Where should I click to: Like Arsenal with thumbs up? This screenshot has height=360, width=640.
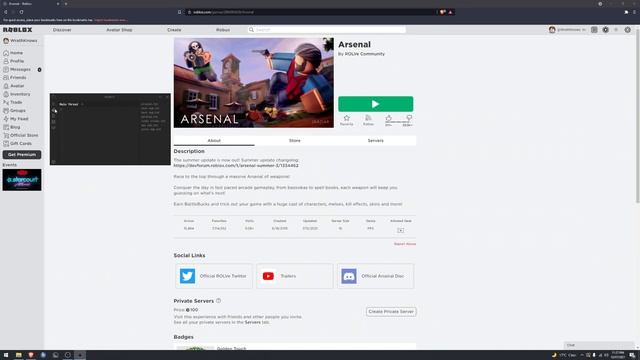tap(389, 118)
